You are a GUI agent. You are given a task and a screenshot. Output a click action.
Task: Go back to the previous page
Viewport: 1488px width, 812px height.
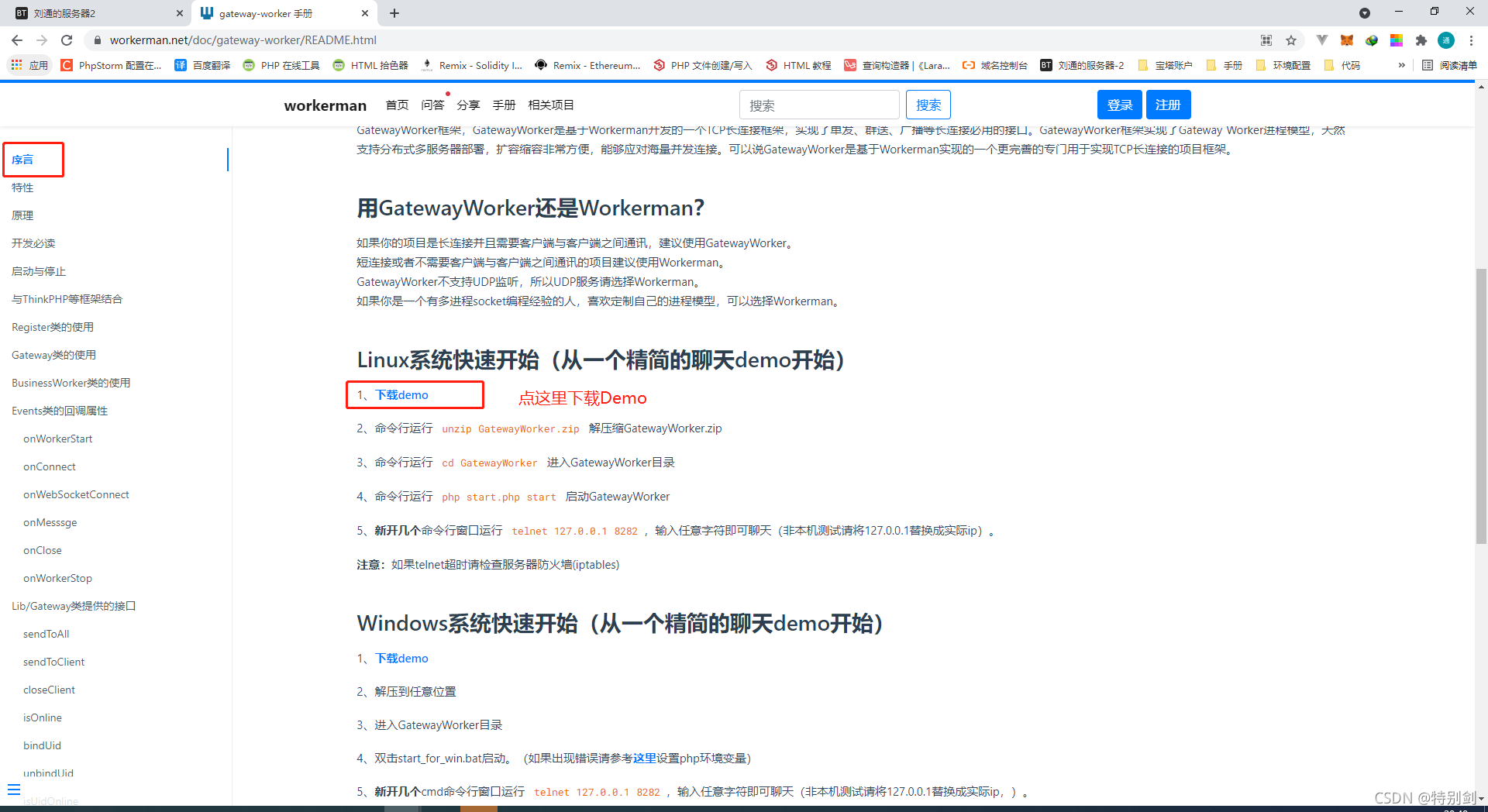pos(17,40)
